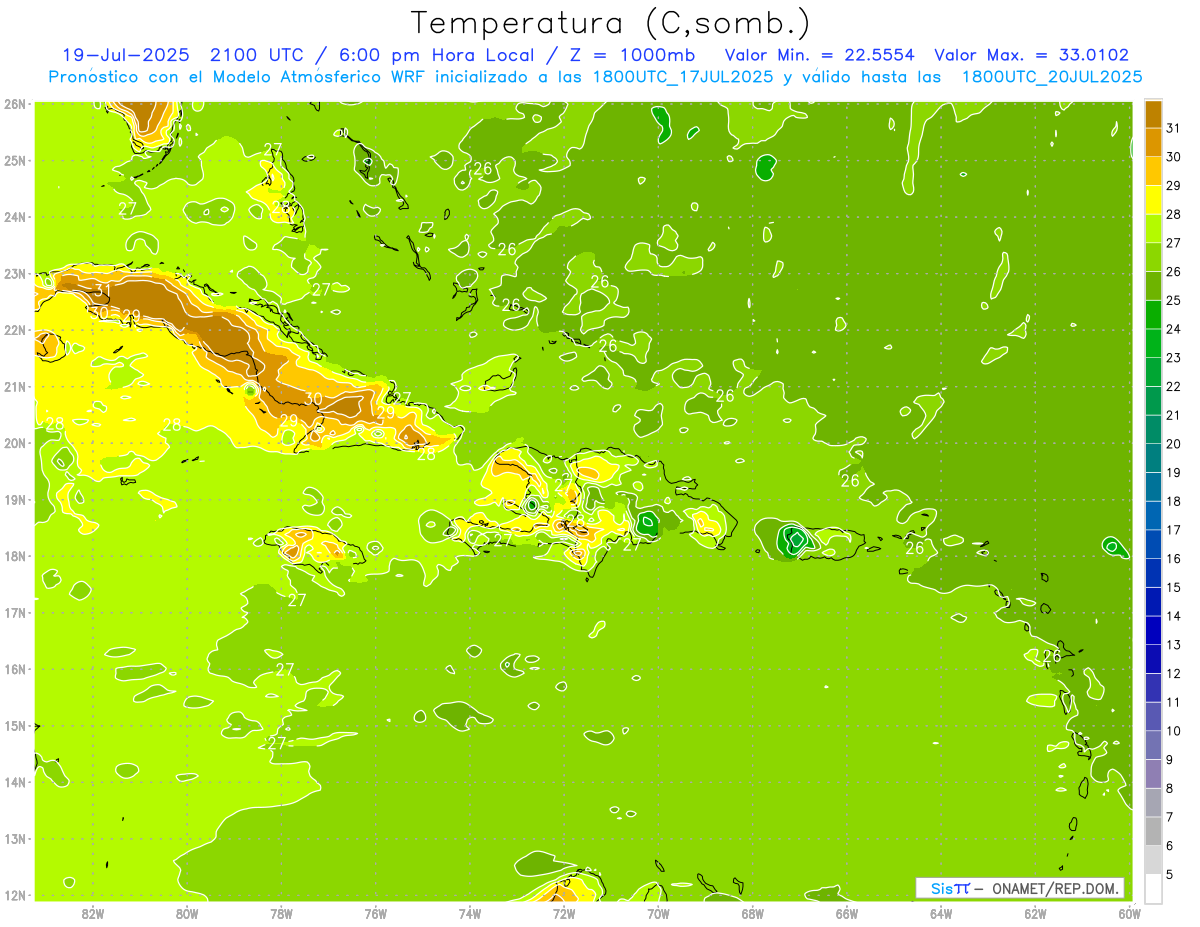Click the white legend swatch below 5
1200x927 pixels.
click(x=1153, y=888)
